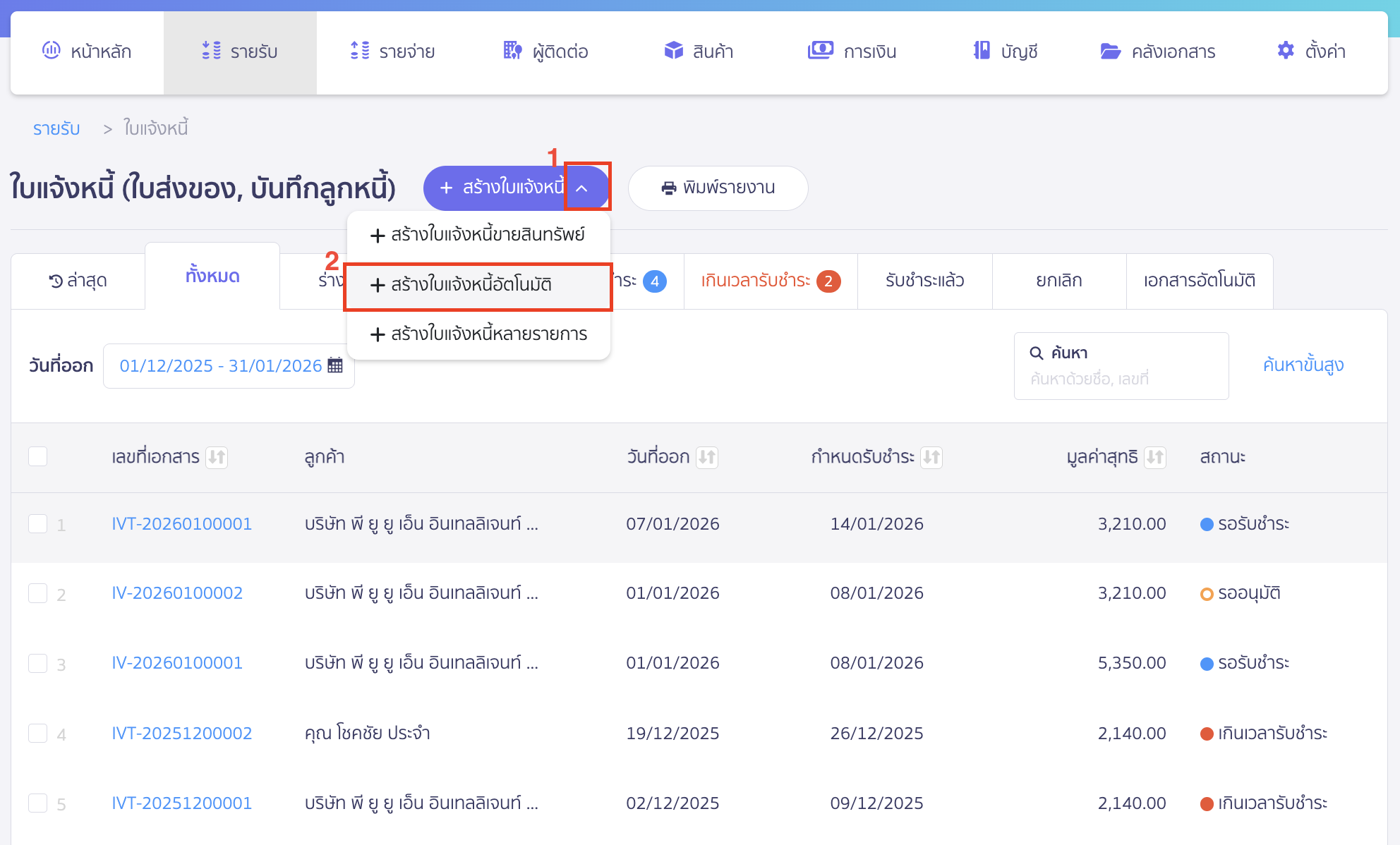Check the select-all checkbox in table header
This screenshot has height=845, width=1400.
pyautogui.click(x=38, y=456)
